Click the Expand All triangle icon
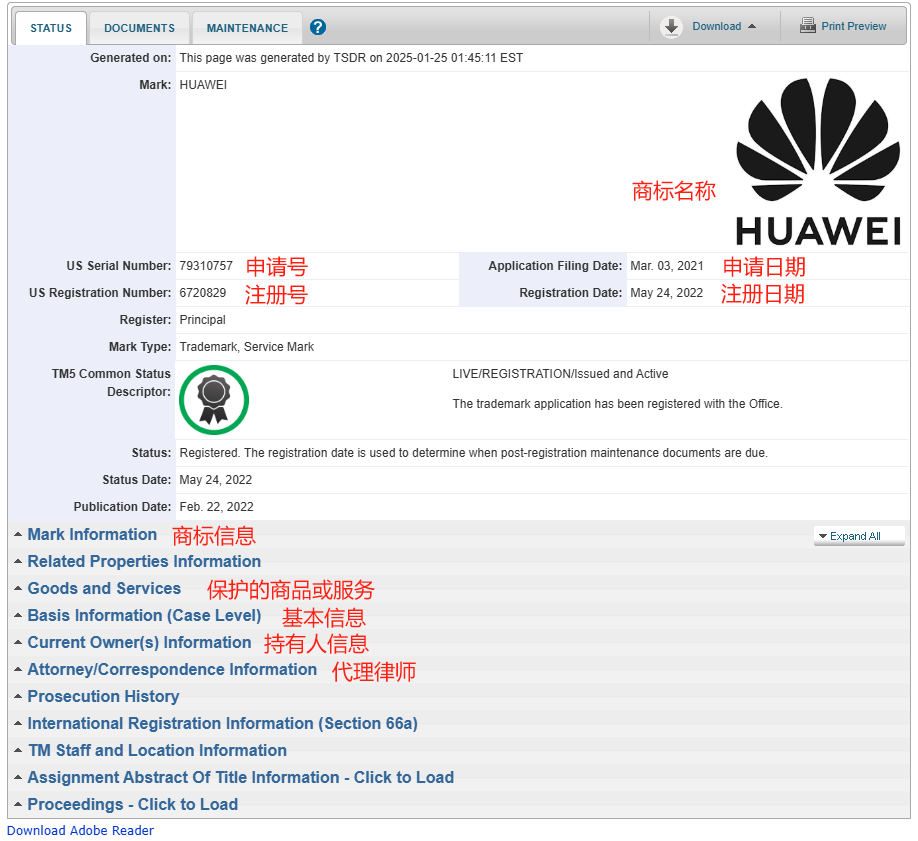 tap(823, 536)
